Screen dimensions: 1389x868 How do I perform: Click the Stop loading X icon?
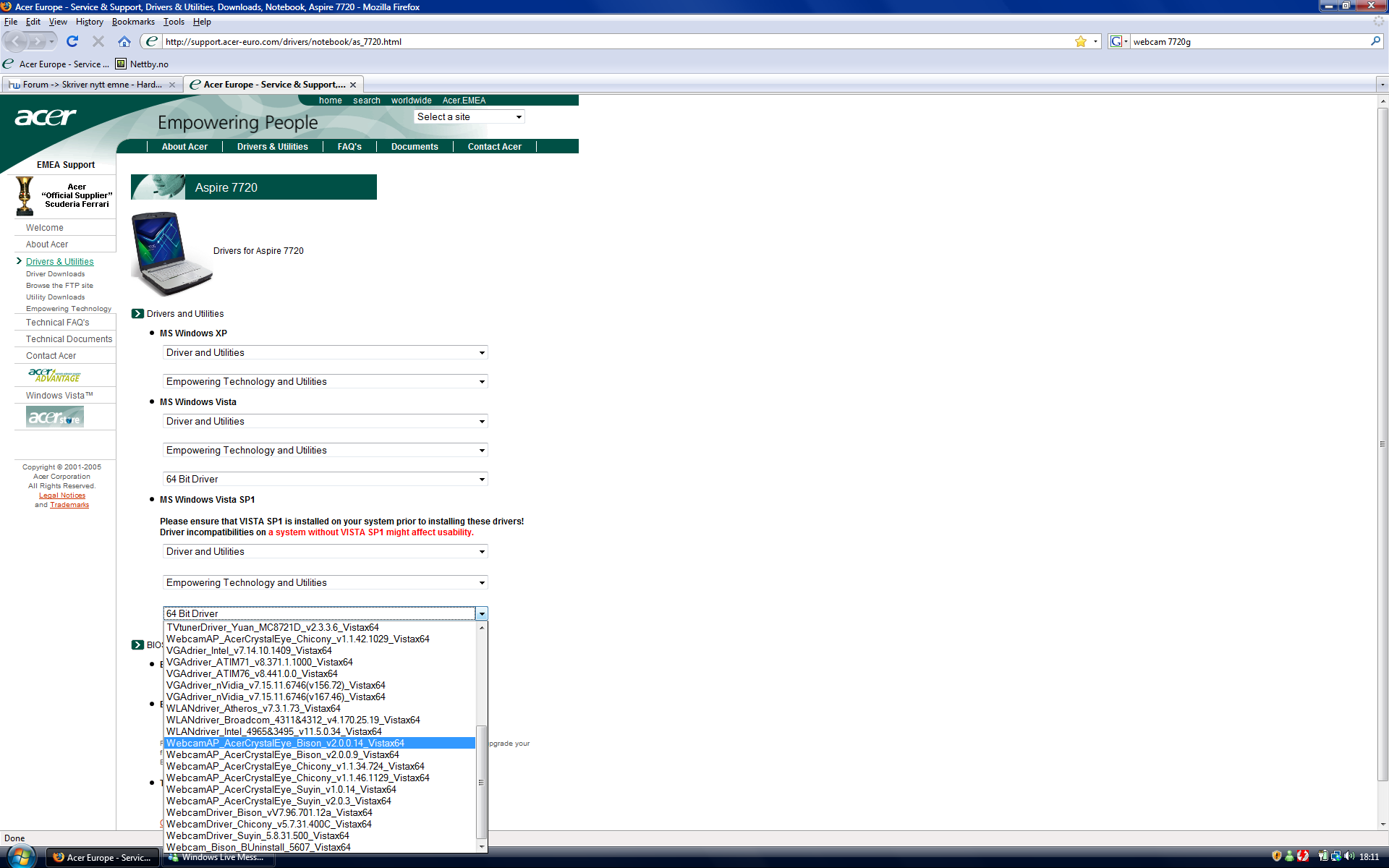[x=98, y=41]
